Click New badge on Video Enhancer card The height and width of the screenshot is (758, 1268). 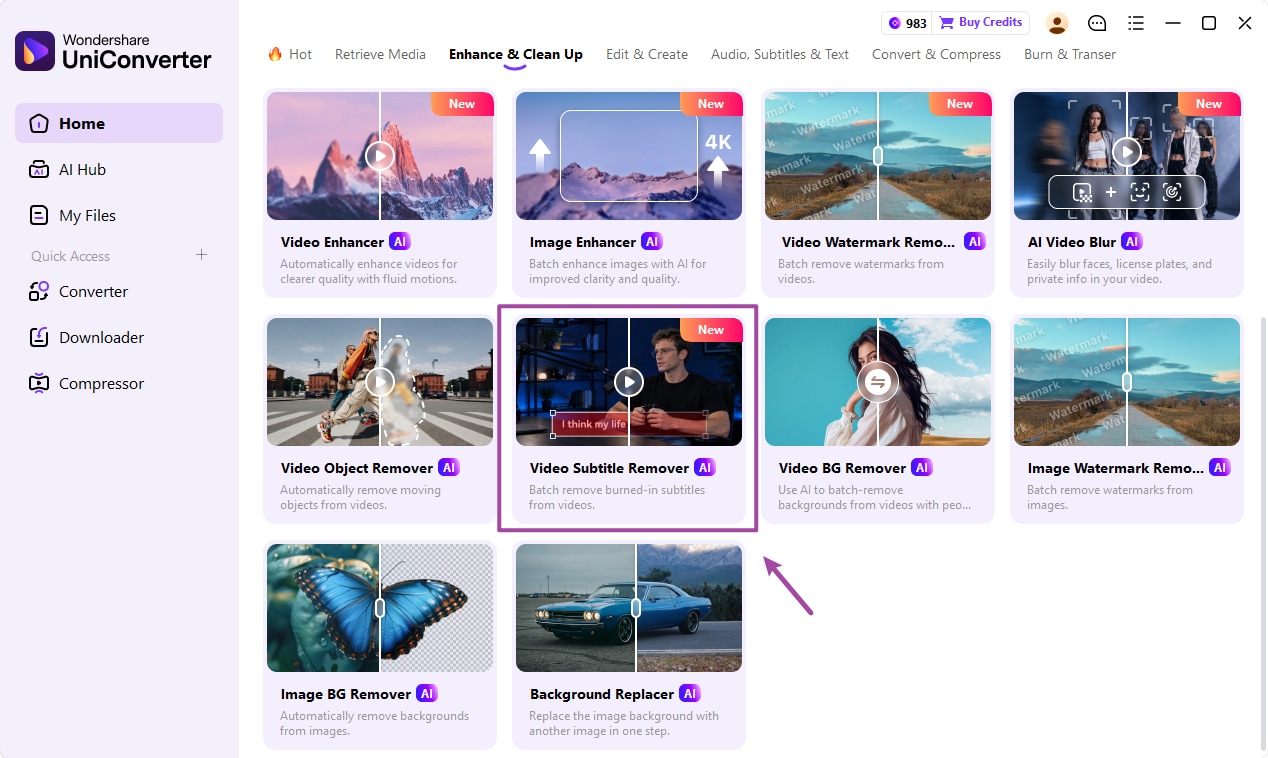462,103
